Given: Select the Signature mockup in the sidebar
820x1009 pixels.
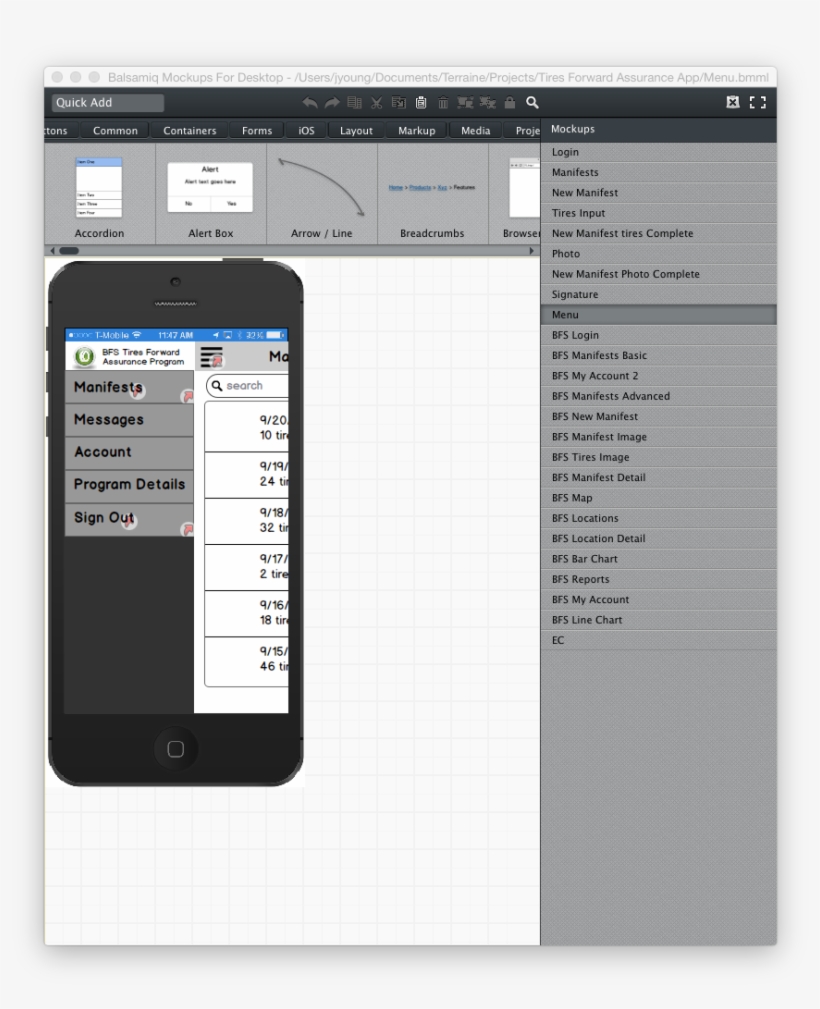Looking at the screenshot, I should (x=571, y=294).
